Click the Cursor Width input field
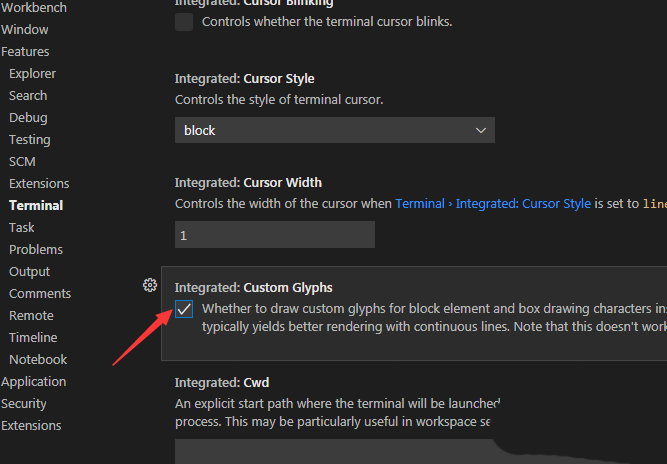667x464 pixels. (x=275, y=234)
